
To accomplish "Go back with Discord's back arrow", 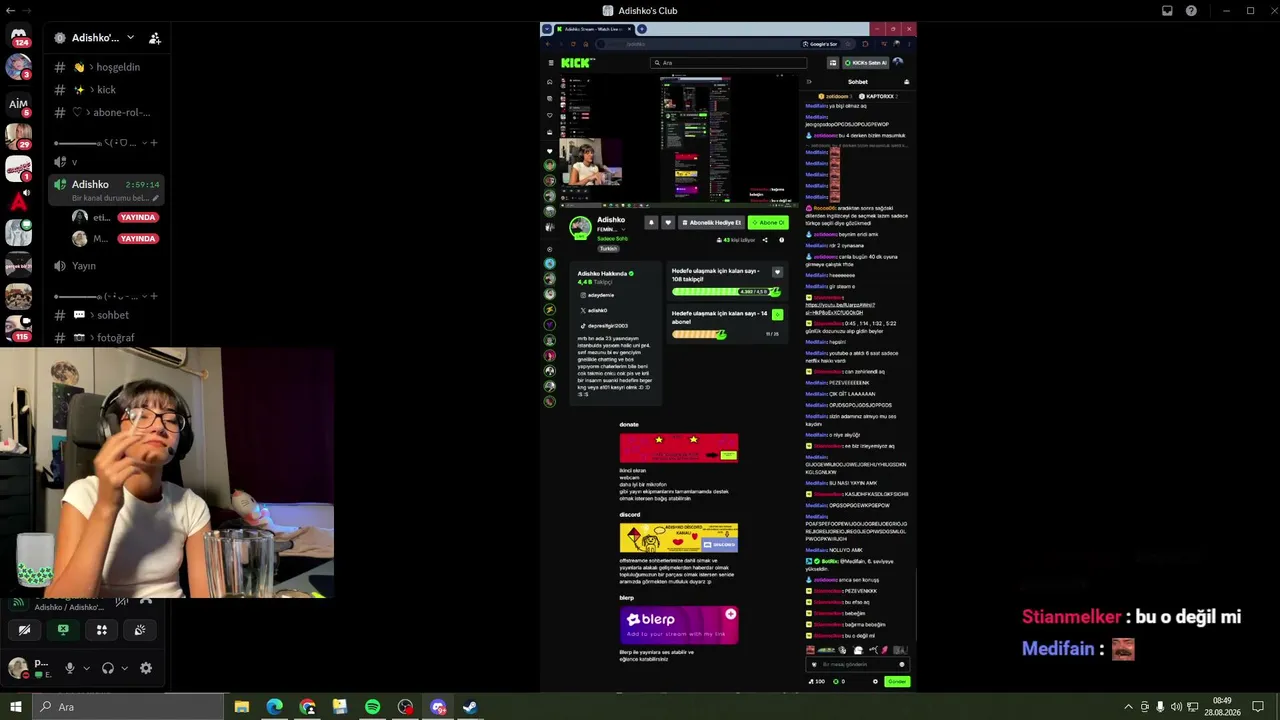I will click(10, 11).
